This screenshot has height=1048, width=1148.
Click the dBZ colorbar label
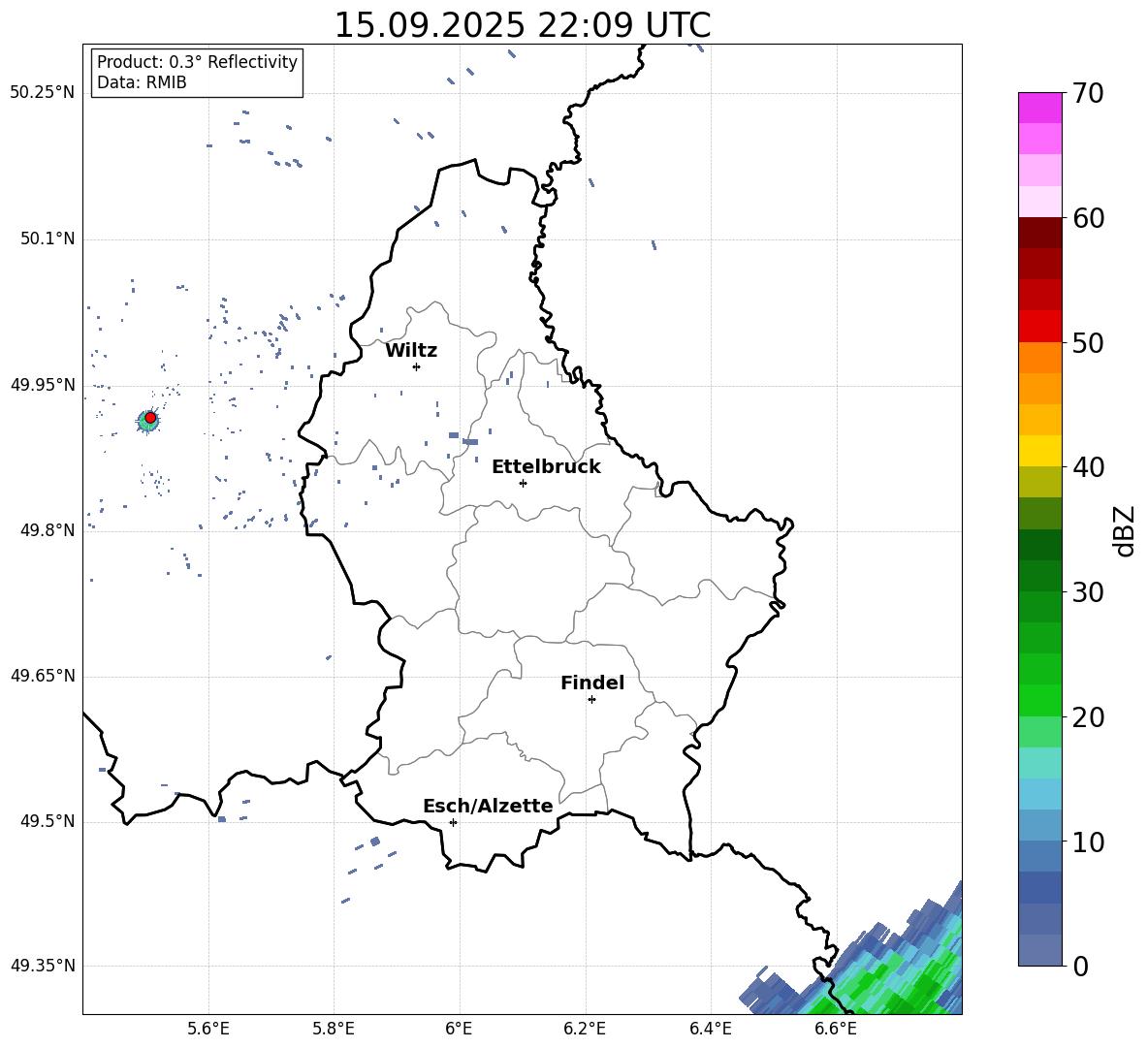tap(1124, 530)
